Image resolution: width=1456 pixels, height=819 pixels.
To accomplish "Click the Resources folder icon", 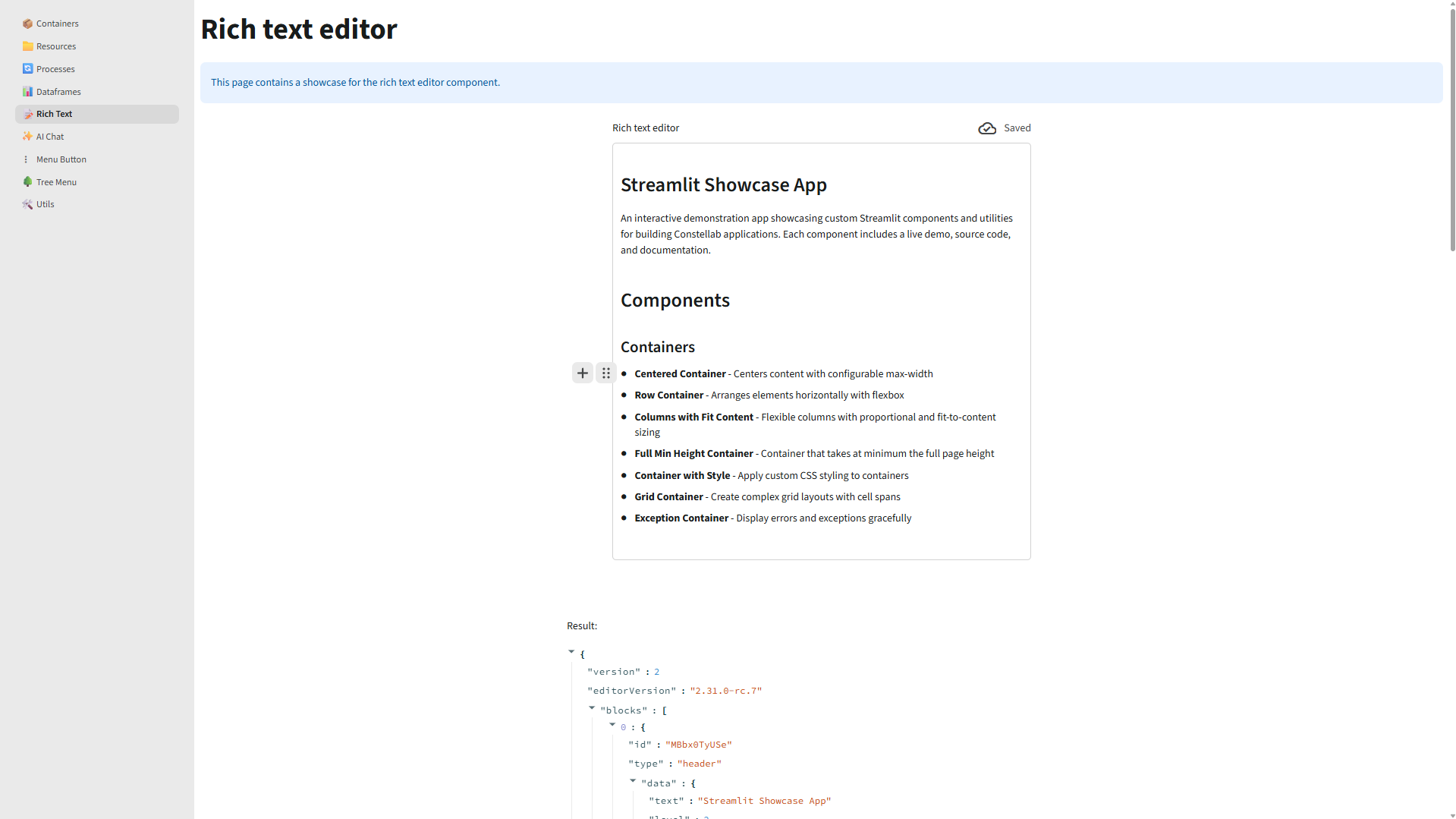I will (x=27, y=46).
